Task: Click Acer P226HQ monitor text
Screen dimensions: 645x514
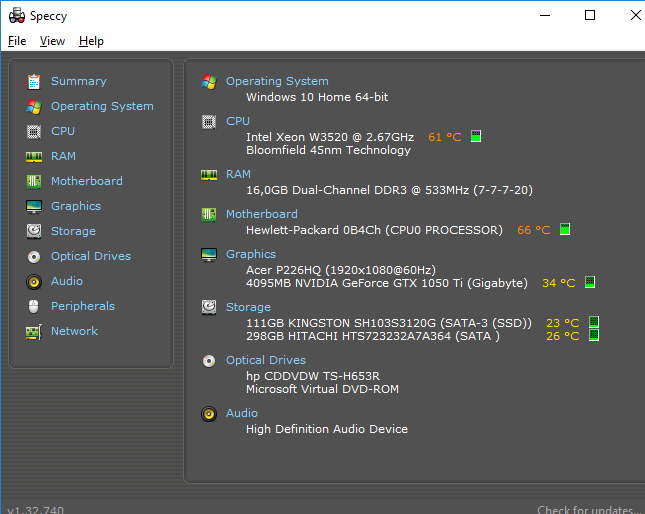Action: tap(341, 270)
